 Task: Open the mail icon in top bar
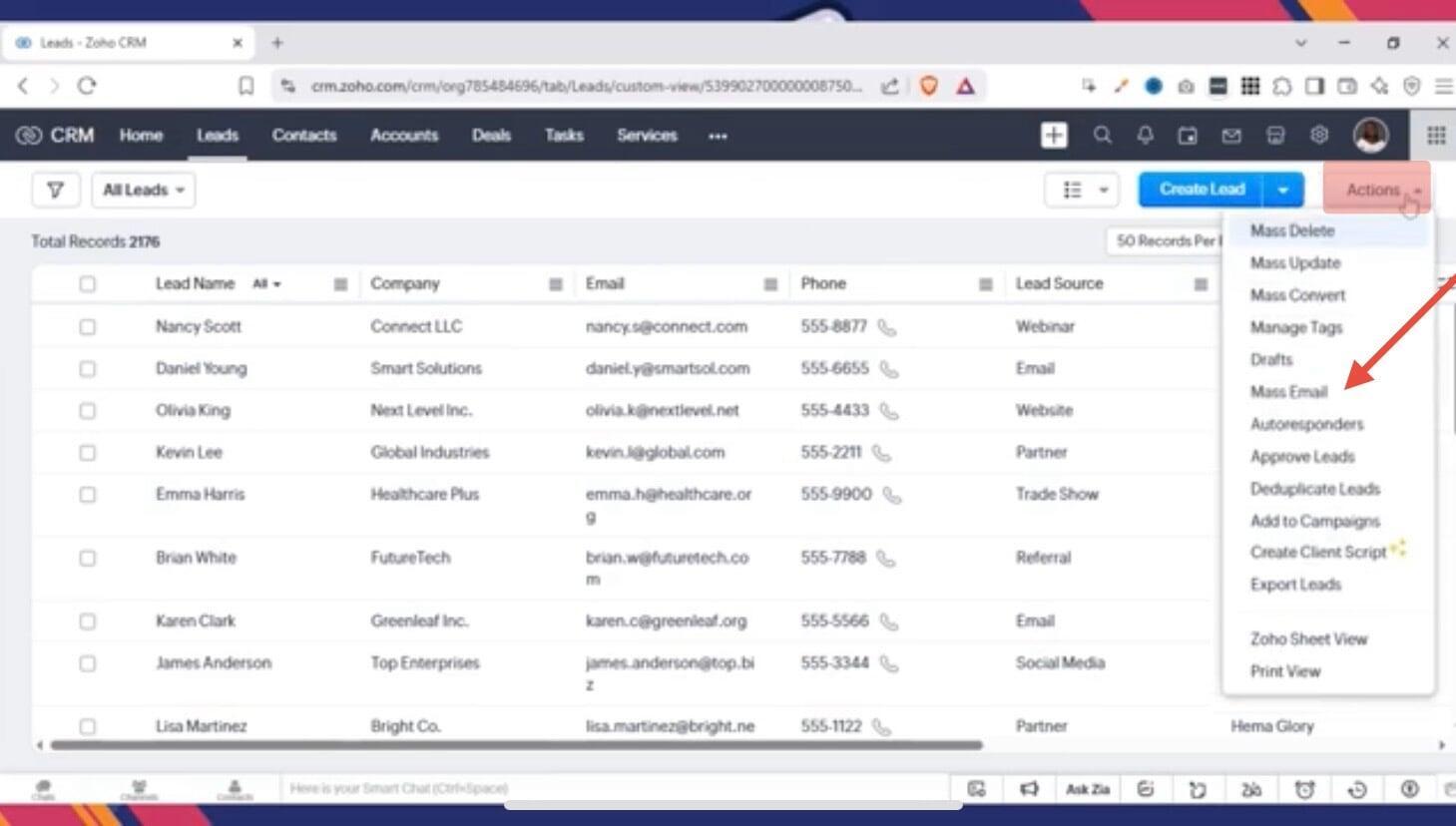point(1230,136)
